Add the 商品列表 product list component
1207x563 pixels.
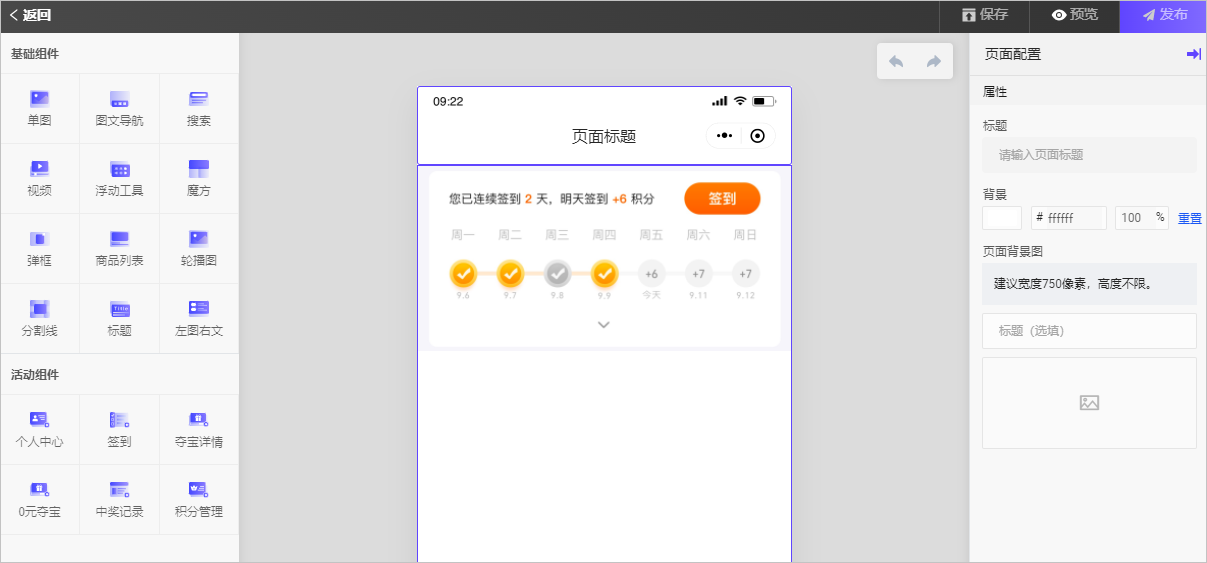[x=119, y=249]
